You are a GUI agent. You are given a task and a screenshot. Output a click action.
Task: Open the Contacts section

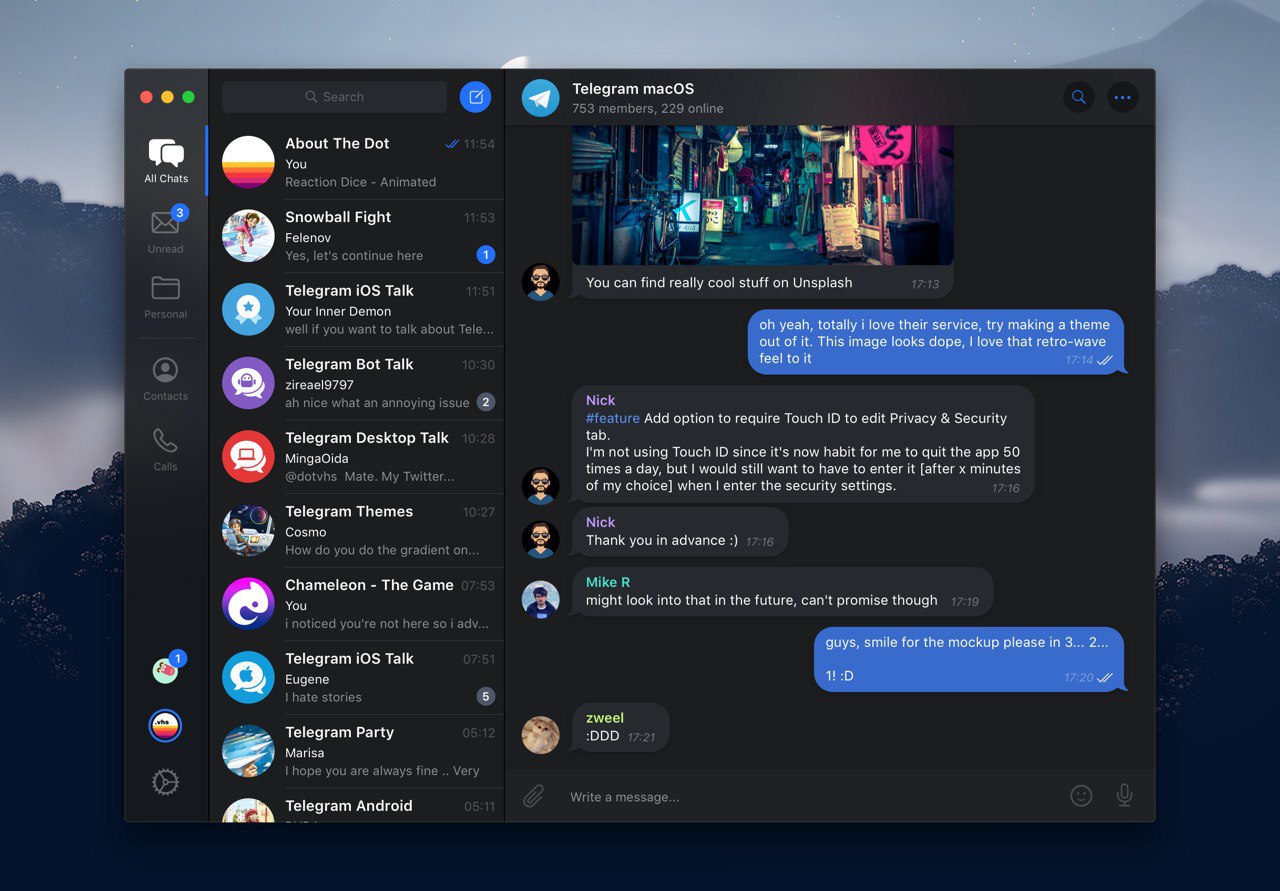[x=166, y=379]
